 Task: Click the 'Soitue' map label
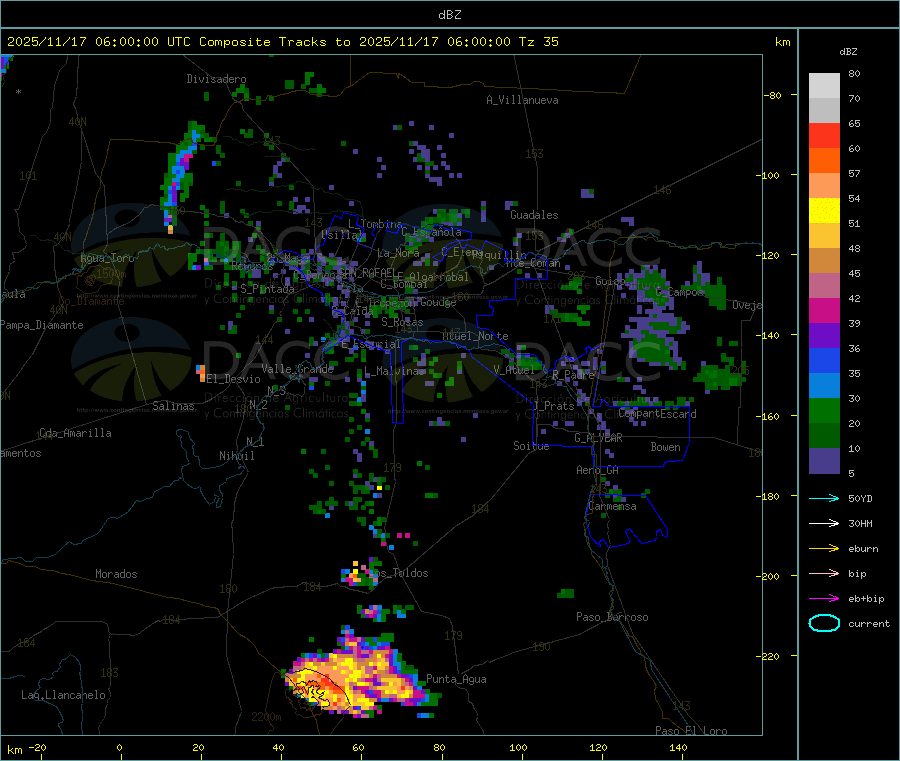click(x=531, y=446)
